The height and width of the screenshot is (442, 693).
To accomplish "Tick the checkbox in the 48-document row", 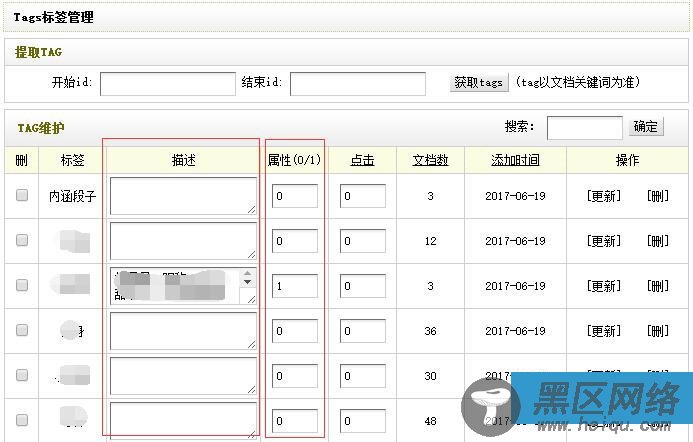I will click(x=22, y=420).
